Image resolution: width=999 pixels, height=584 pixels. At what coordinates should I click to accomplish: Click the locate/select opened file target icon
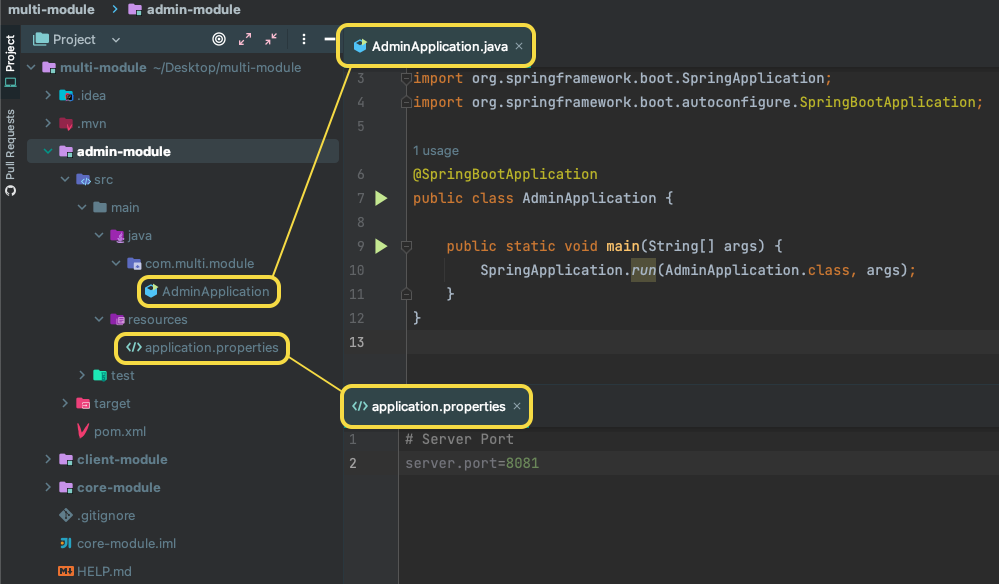point(219,39)
